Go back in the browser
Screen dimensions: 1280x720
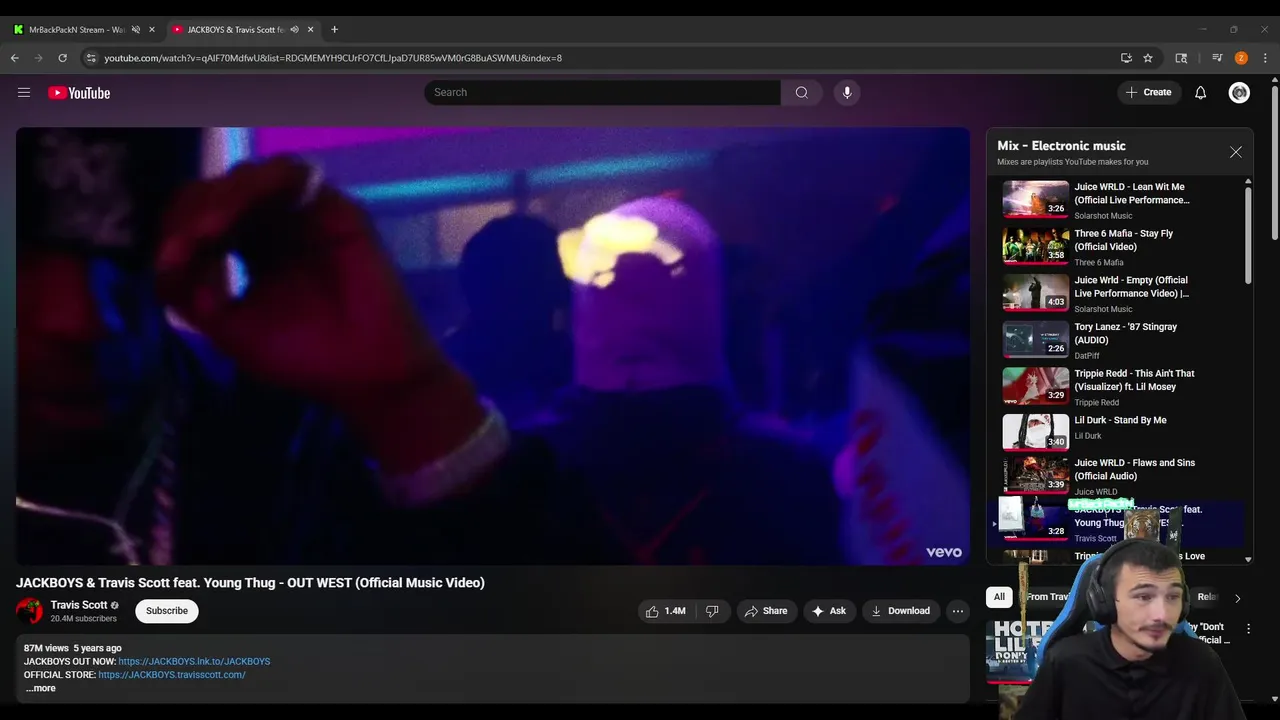(x=15, y=58)
